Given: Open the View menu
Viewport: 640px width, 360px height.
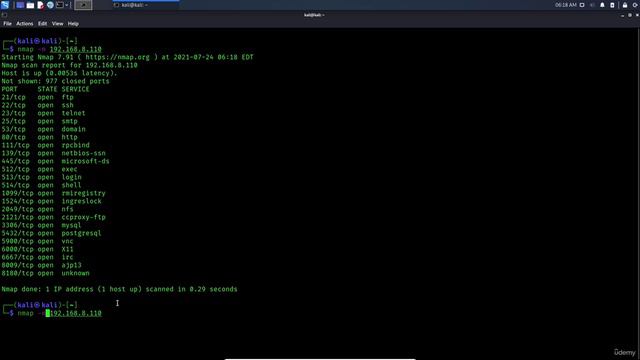Looking at the screenshot, I should tap(58, 24).
